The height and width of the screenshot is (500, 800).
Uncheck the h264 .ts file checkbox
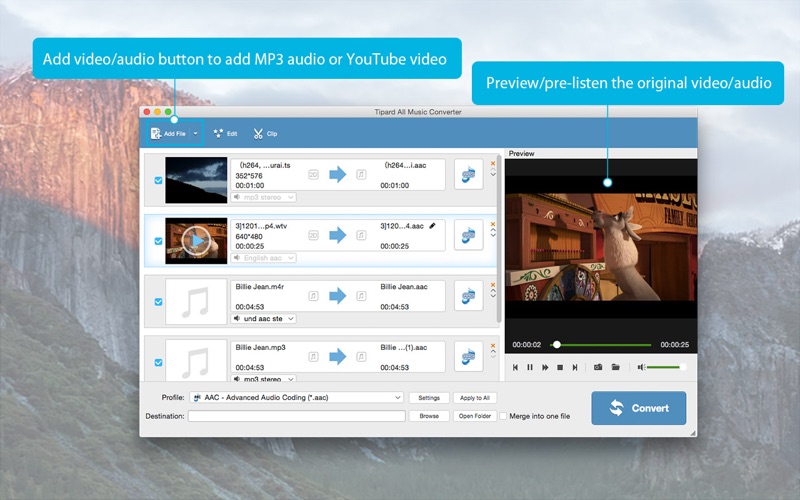[x=158, y=180]
